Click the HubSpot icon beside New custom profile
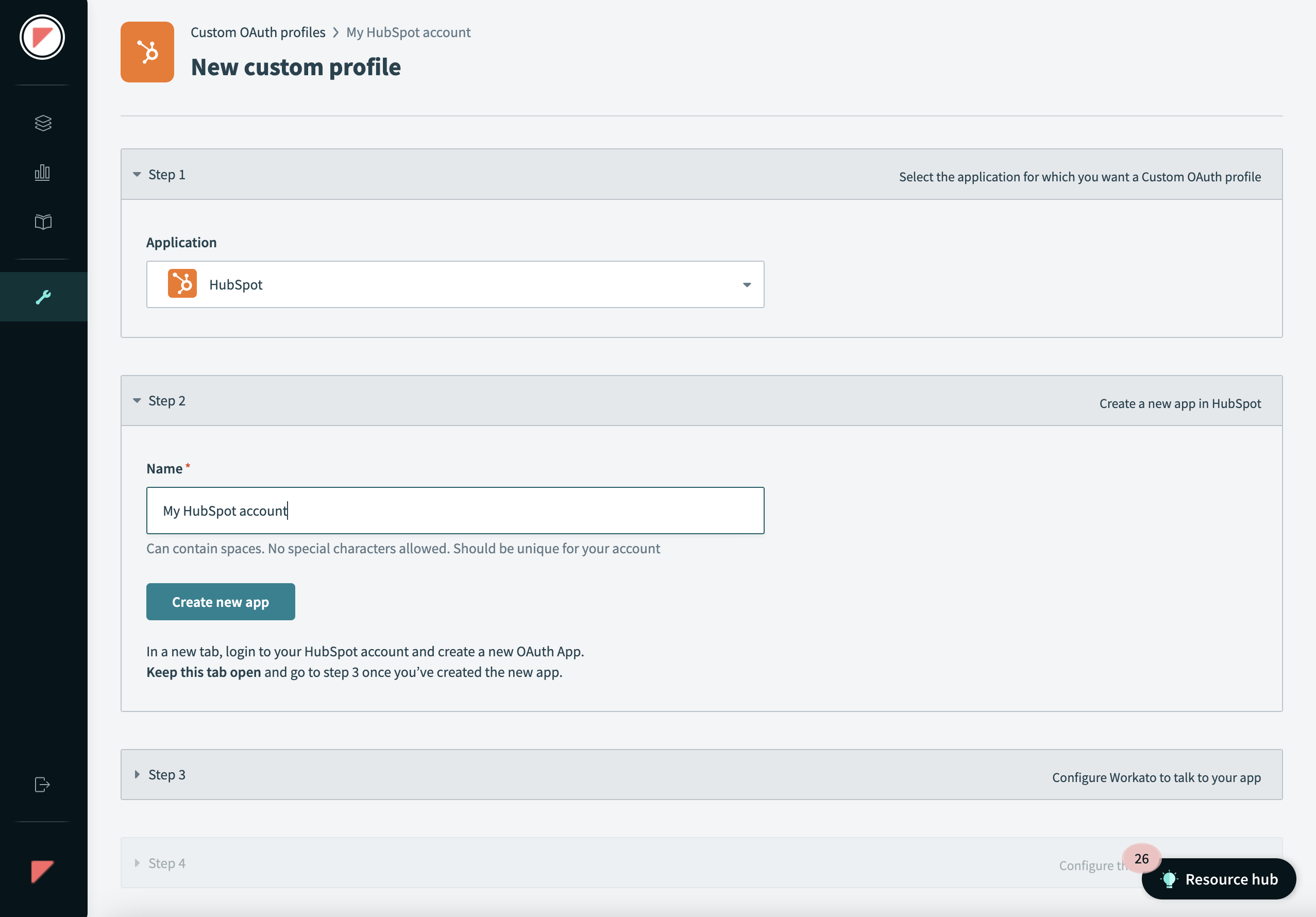The image size is (1316, 917). point(147,52)
